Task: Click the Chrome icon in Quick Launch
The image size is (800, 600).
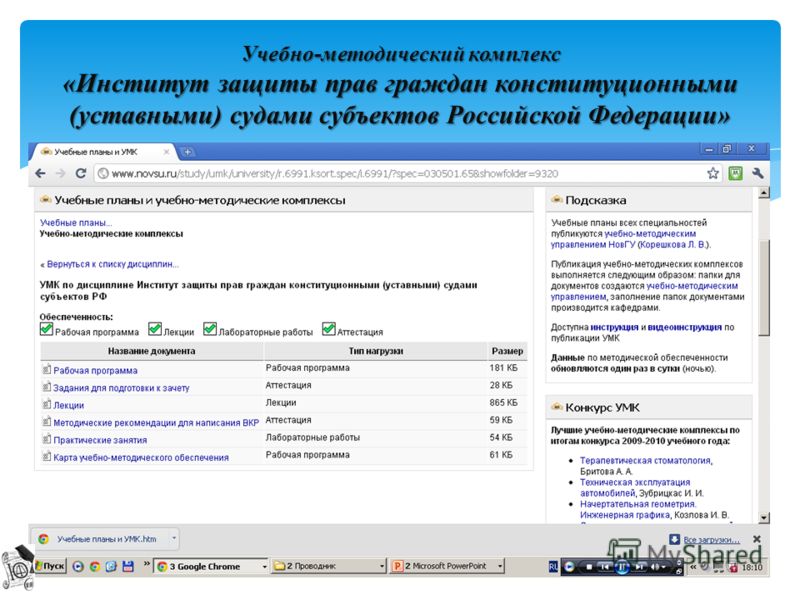Action: coord(95,566)
